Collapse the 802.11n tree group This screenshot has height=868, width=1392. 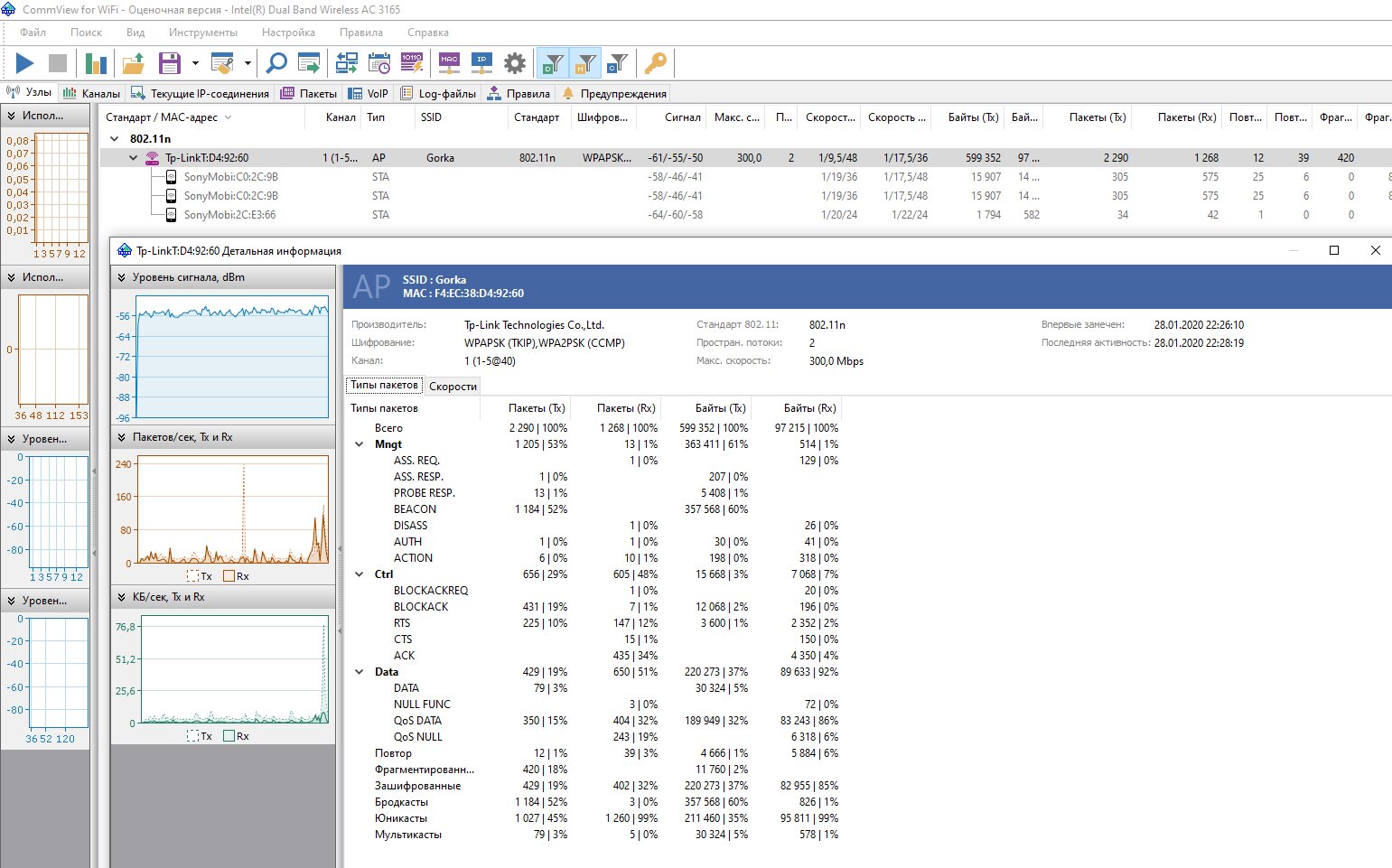coord(114,139)
